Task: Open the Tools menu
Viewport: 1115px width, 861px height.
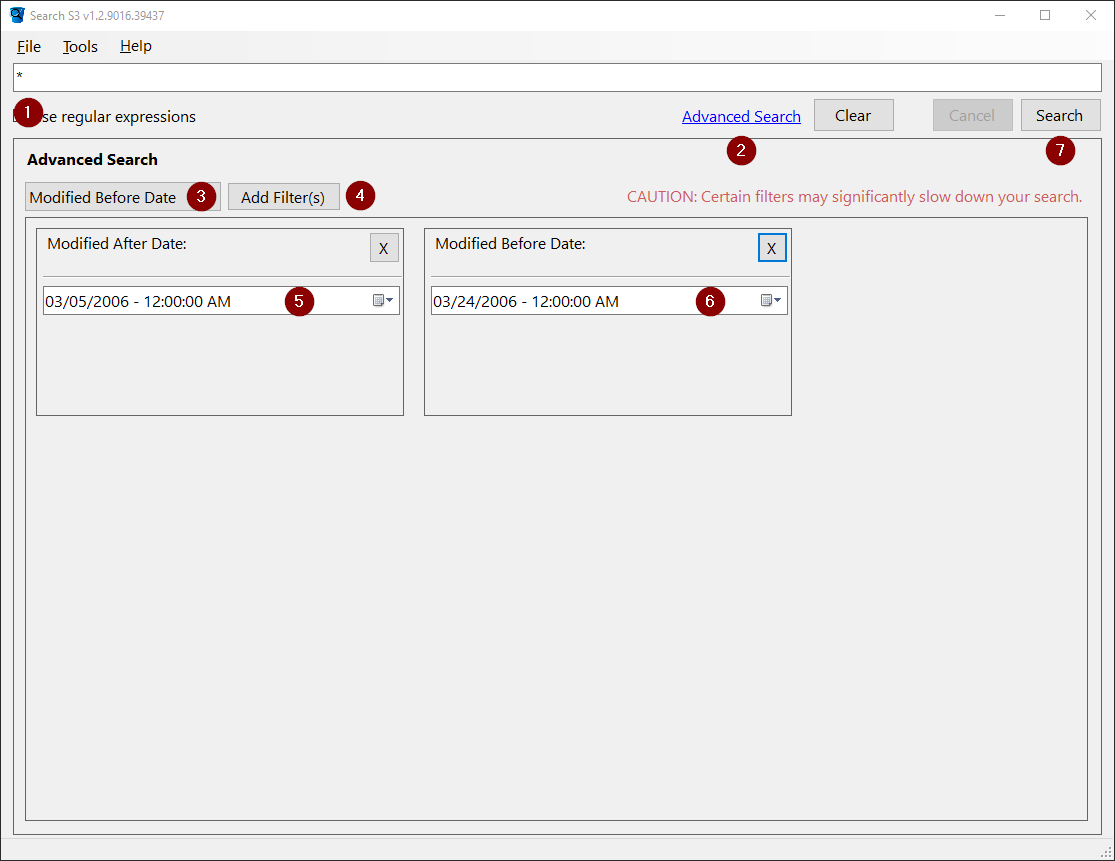Action: (80, 46)
